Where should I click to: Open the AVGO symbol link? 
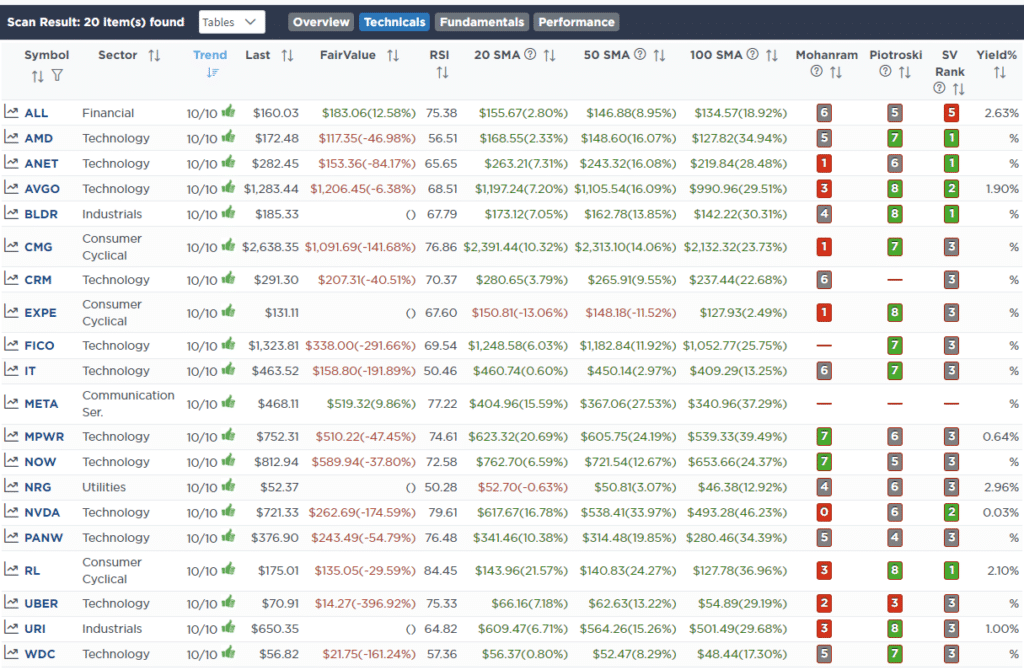pos(42,189)
